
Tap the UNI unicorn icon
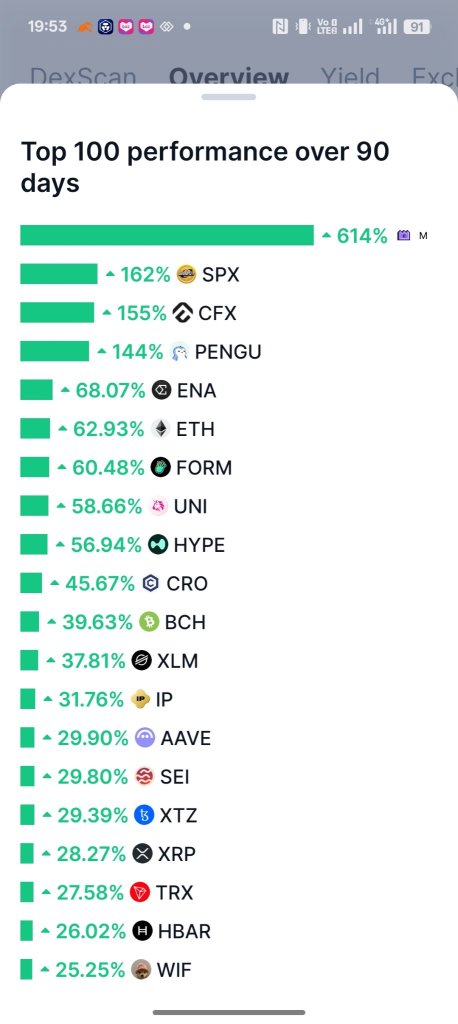point(158,506)
